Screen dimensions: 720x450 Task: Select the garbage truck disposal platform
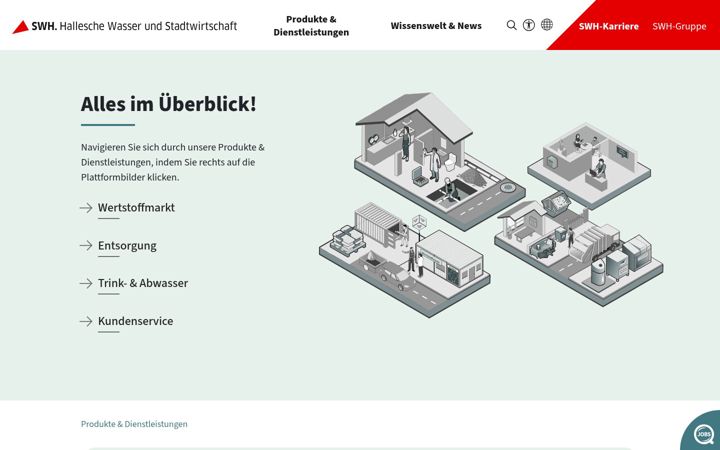(579, 250)
